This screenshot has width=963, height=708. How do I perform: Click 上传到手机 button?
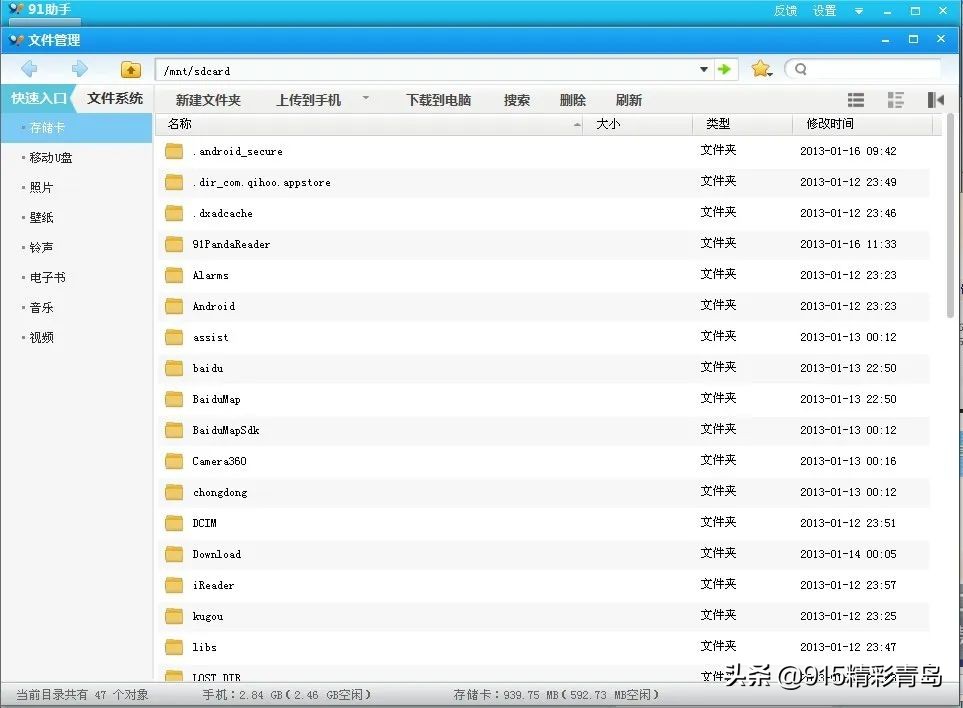click(x=308, y=100)
